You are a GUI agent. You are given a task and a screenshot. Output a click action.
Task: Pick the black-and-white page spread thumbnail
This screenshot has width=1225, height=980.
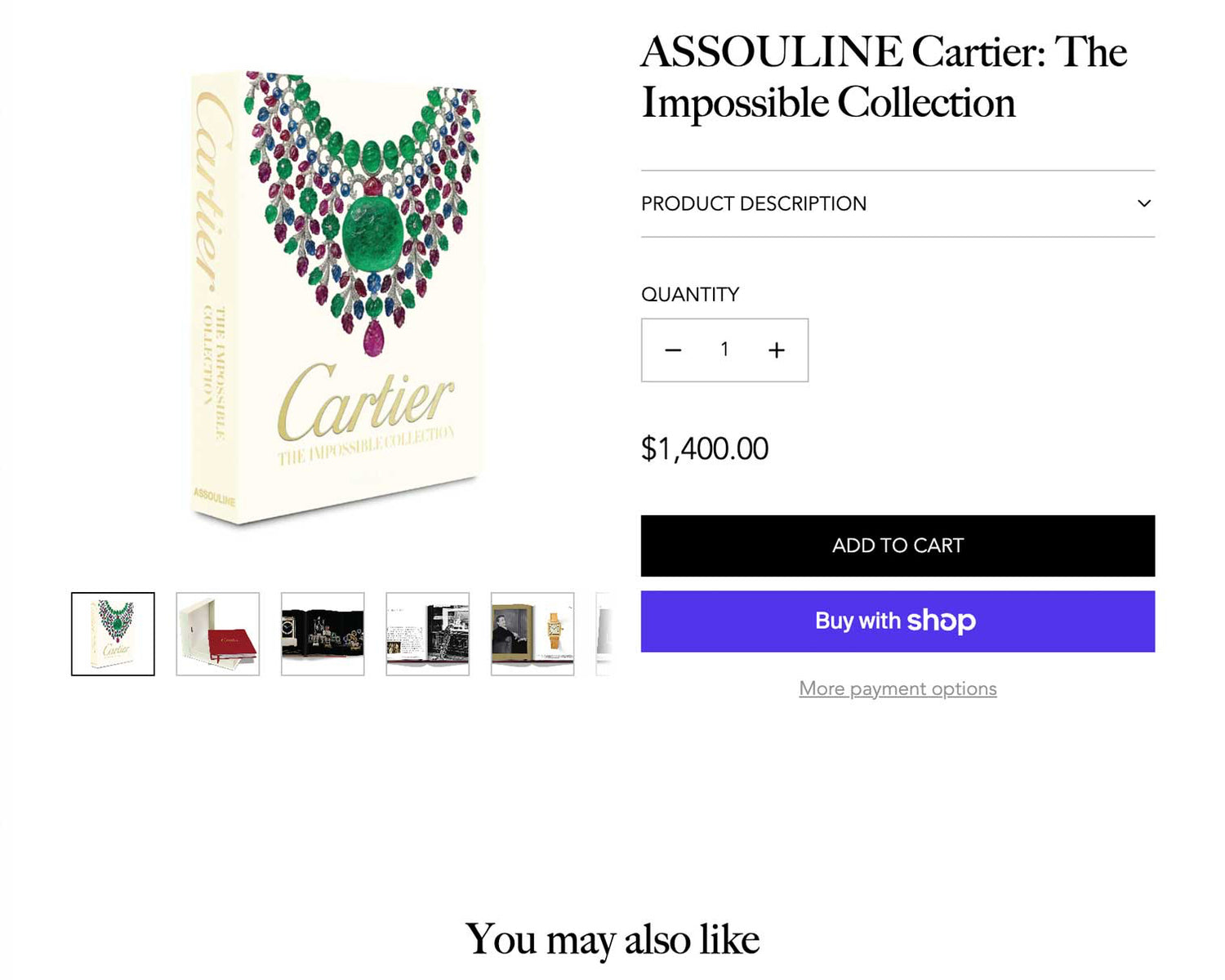428,634
